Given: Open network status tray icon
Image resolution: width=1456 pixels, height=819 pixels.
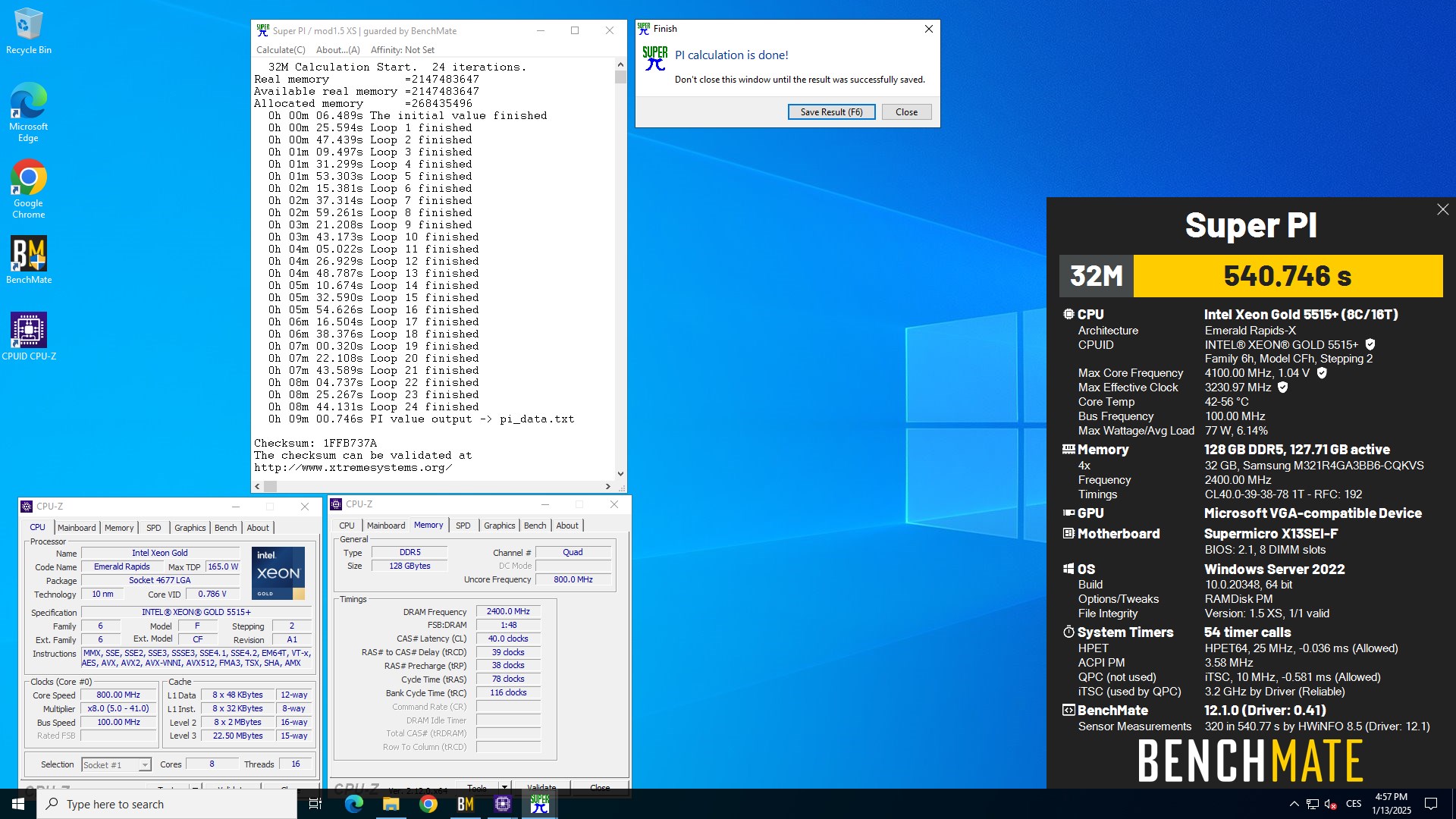Looking at the screenshot, I should [1312, 804].
